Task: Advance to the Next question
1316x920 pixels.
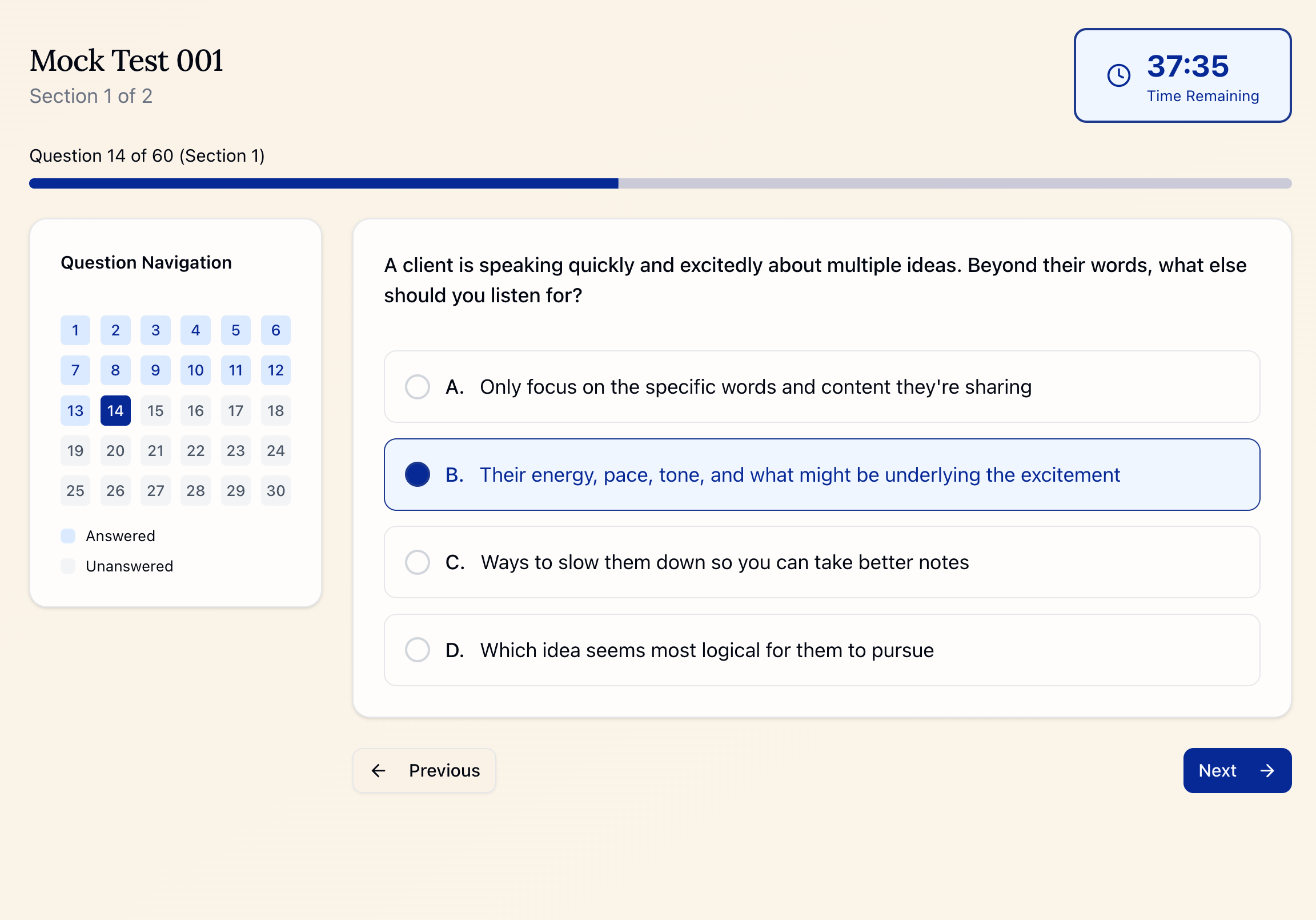Action: (x=1237, y=770)
